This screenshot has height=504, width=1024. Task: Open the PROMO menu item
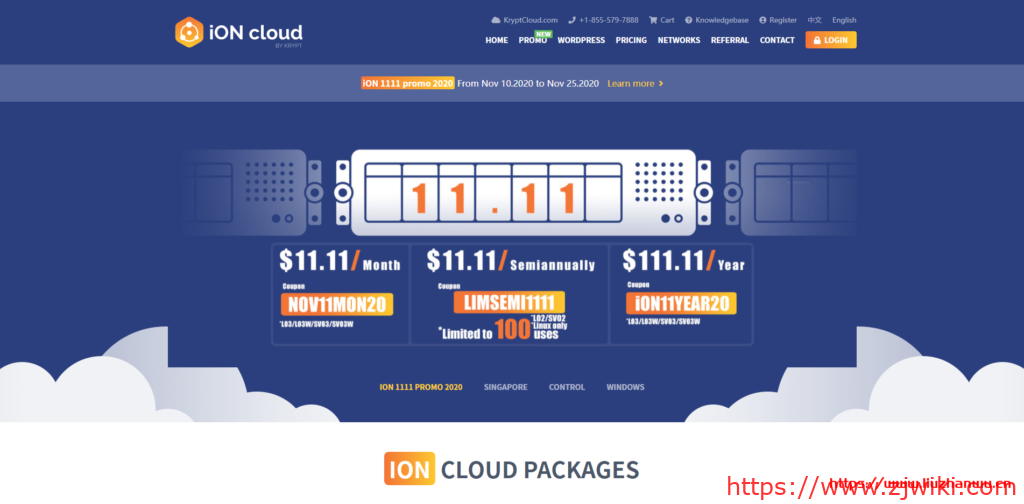532,41
